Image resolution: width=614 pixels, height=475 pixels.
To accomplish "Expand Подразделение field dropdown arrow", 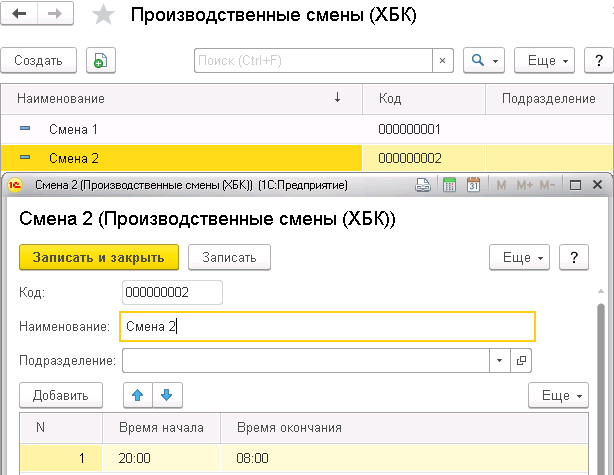I will coord(498,361).
